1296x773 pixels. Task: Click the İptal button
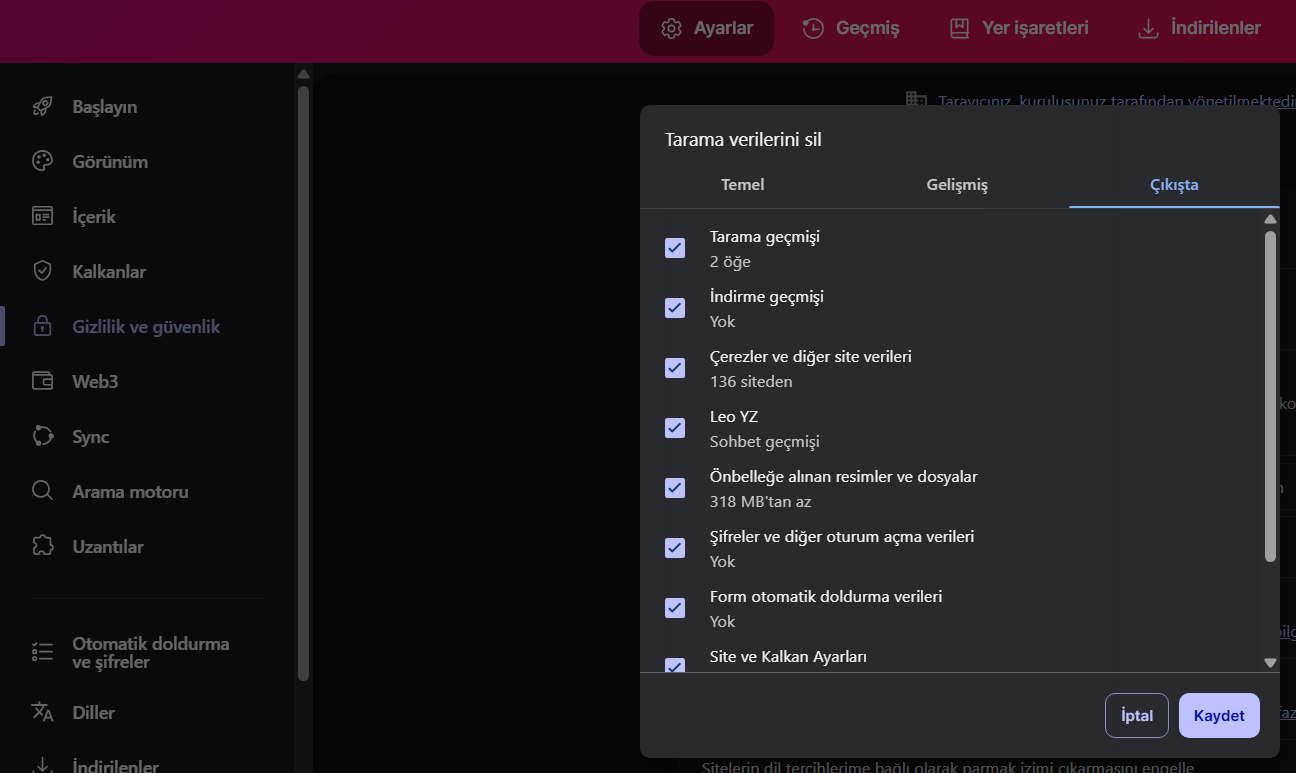click(x=1137, y=716)
